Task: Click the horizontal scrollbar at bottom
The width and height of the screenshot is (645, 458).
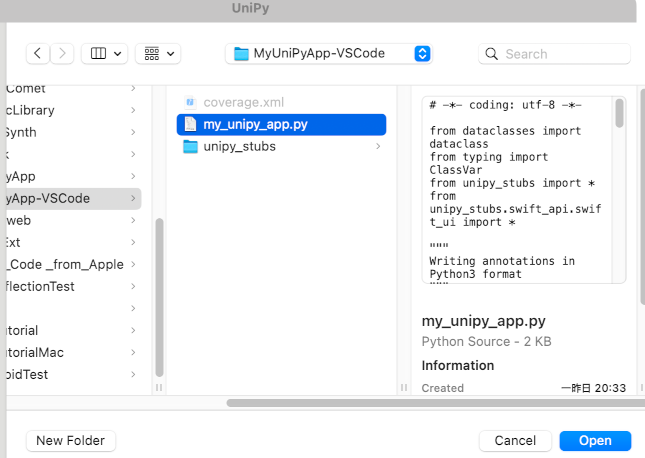Action: pyautogui.click(x=430, y=402)
